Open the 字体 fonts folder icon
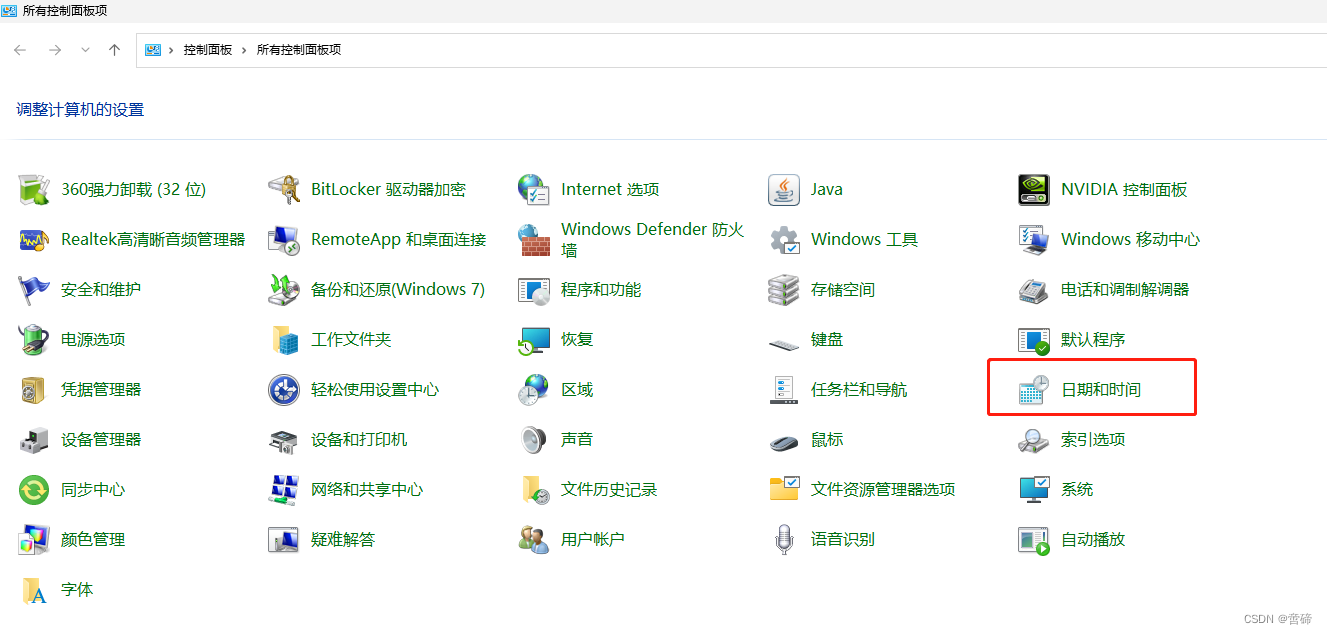Viewport: 1327px width, 634px height. [34, 589]
